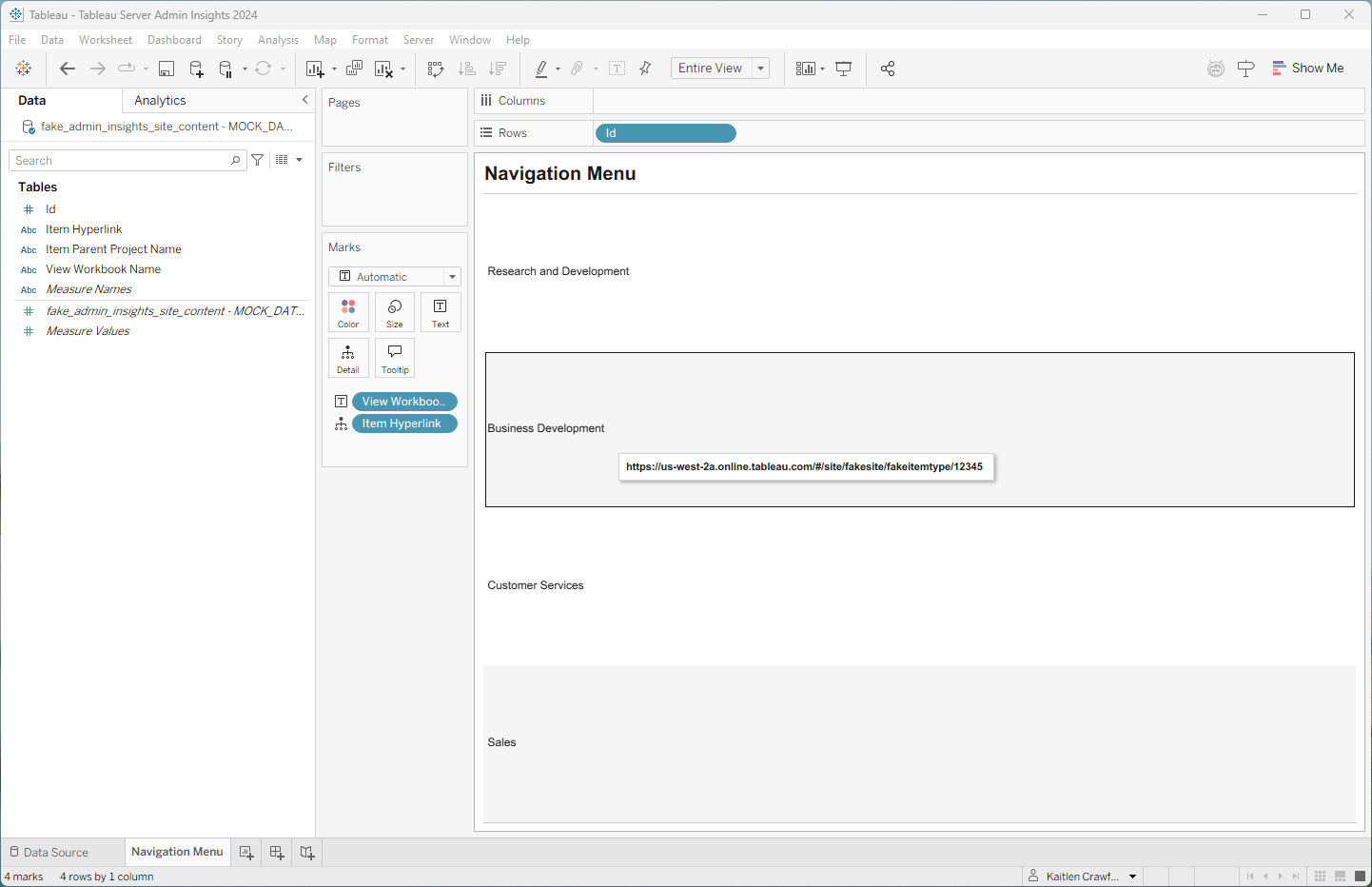Create a new Dashboard sheet

276,852
